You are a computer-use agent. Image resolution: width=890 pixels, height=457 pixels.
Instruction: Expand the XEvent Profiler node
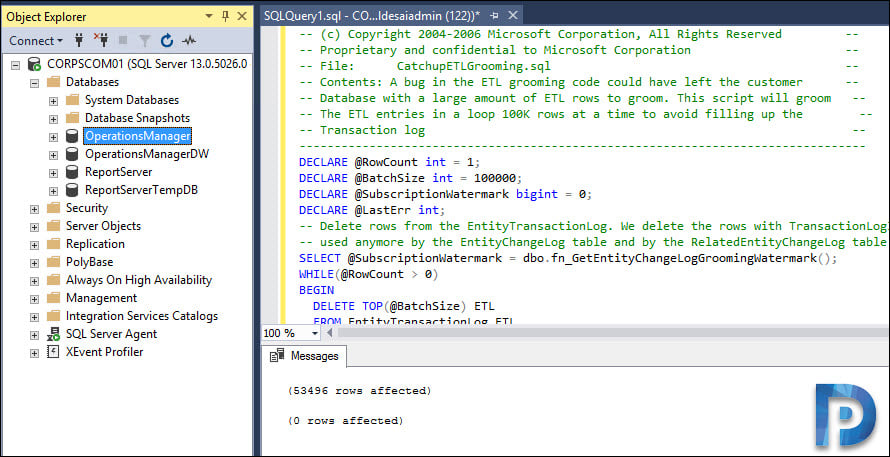coord(35,353)
